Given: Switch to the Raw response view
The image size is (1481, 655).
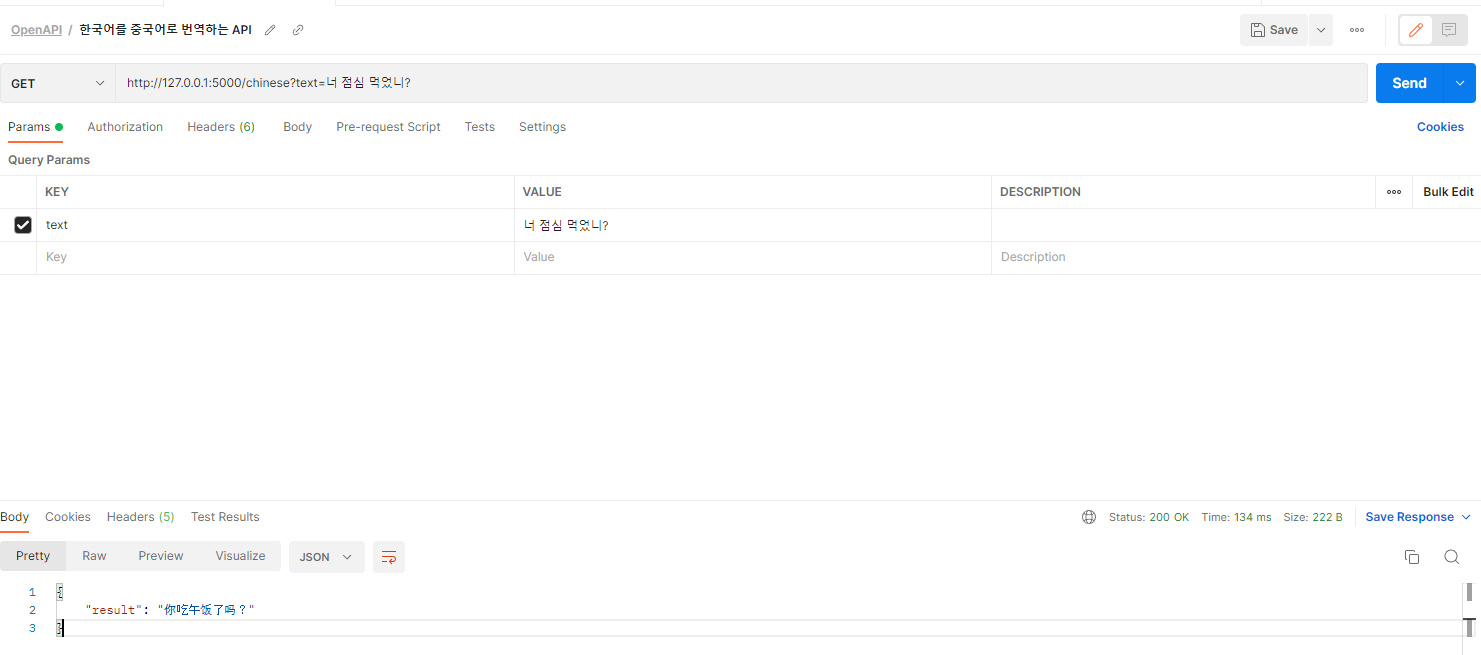Looking at the screenshot, I should [x=94, y=556].
